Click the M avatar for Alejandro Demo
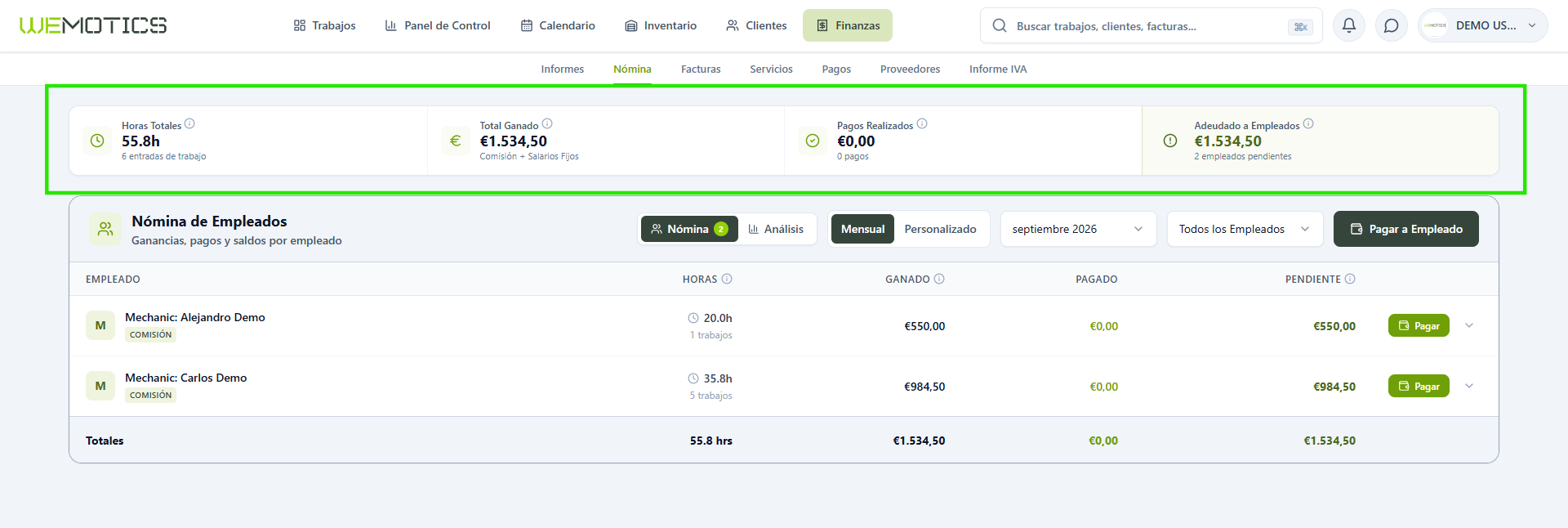Image resolution: width=1568 pixels, height=528 pixels. (100, 325)
